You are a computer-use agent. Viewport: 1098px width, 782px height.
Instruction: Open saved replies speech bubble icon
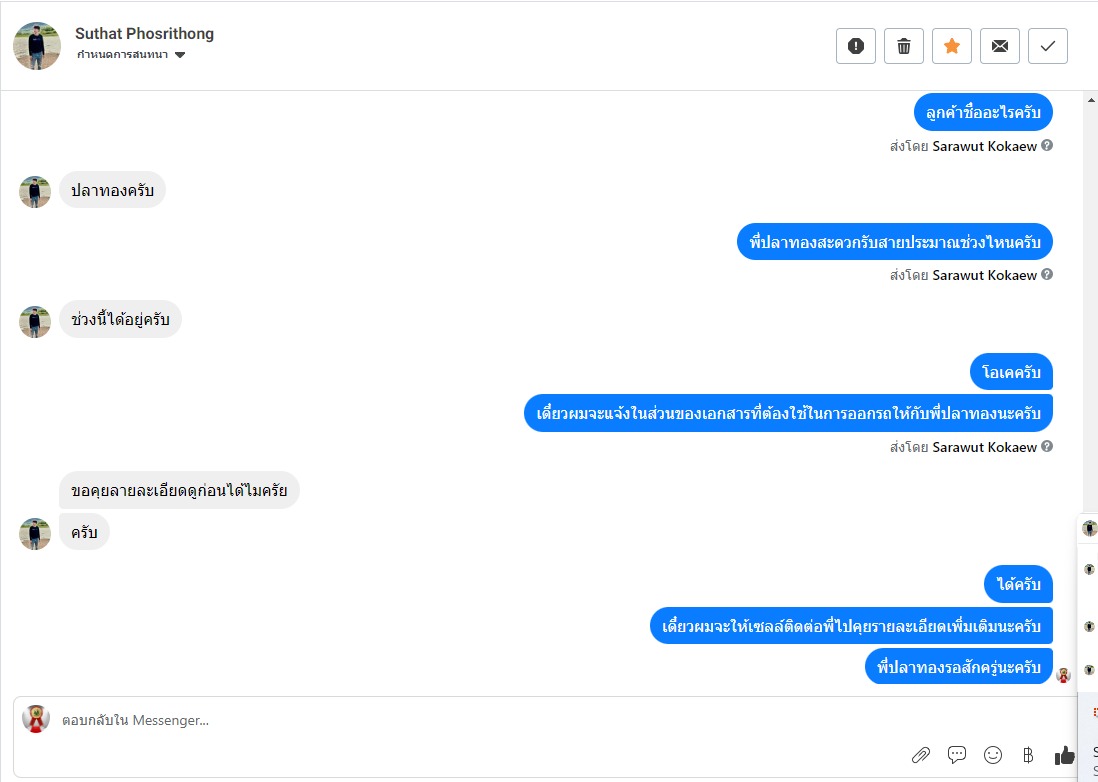point(957,755)
